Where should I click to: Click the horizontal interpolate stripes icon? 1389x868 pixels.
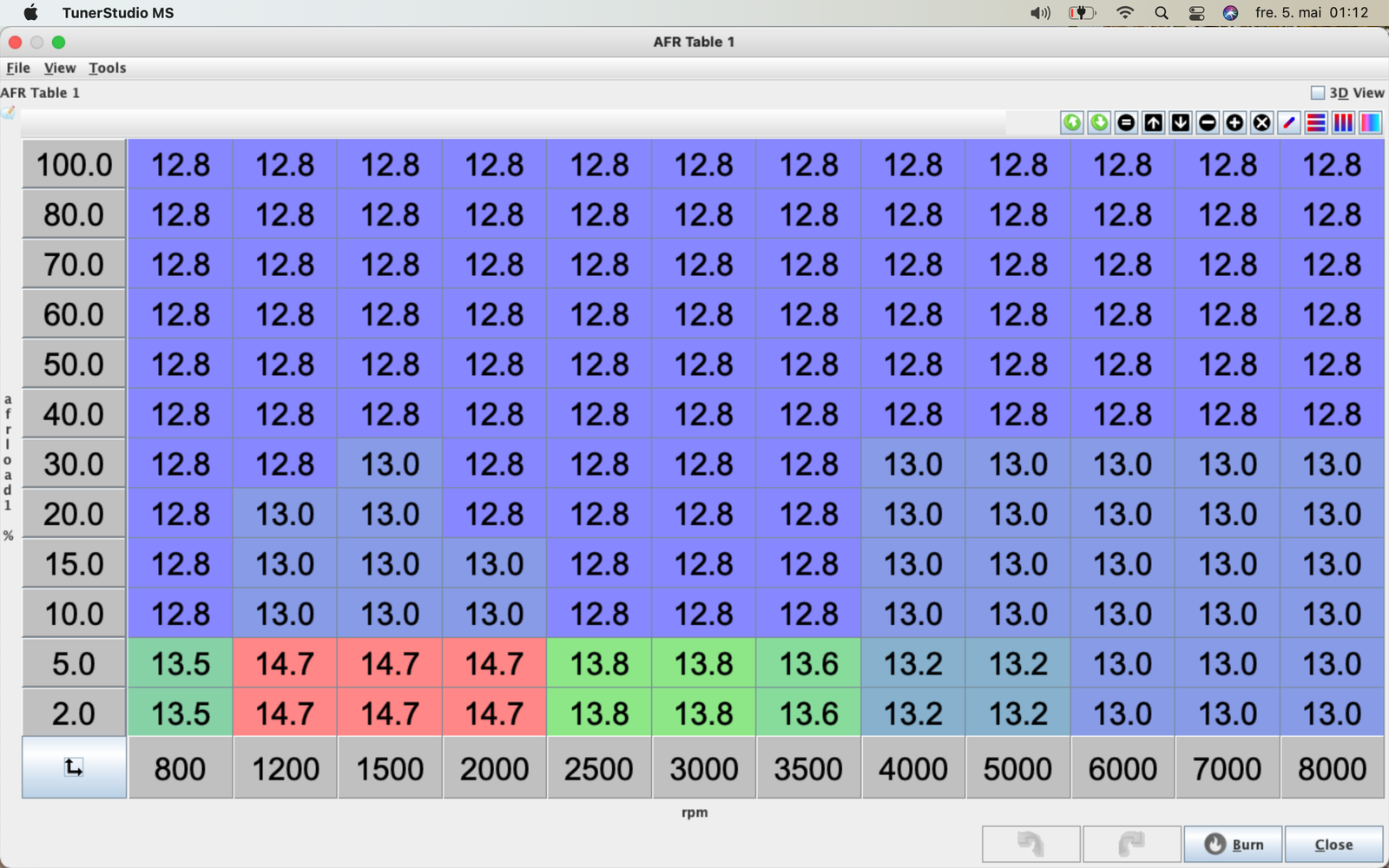pyautogui.click(x=1316, y=122)
